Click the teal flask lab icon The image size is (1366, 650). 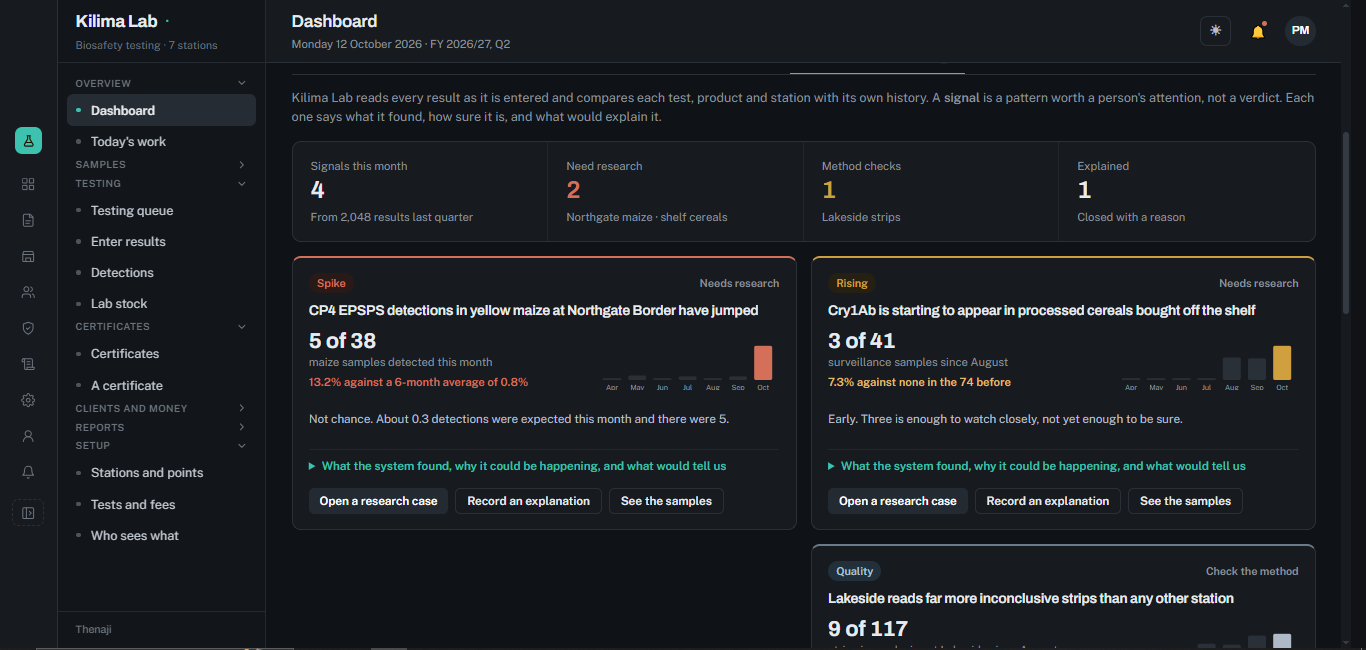tap(28, 141)
